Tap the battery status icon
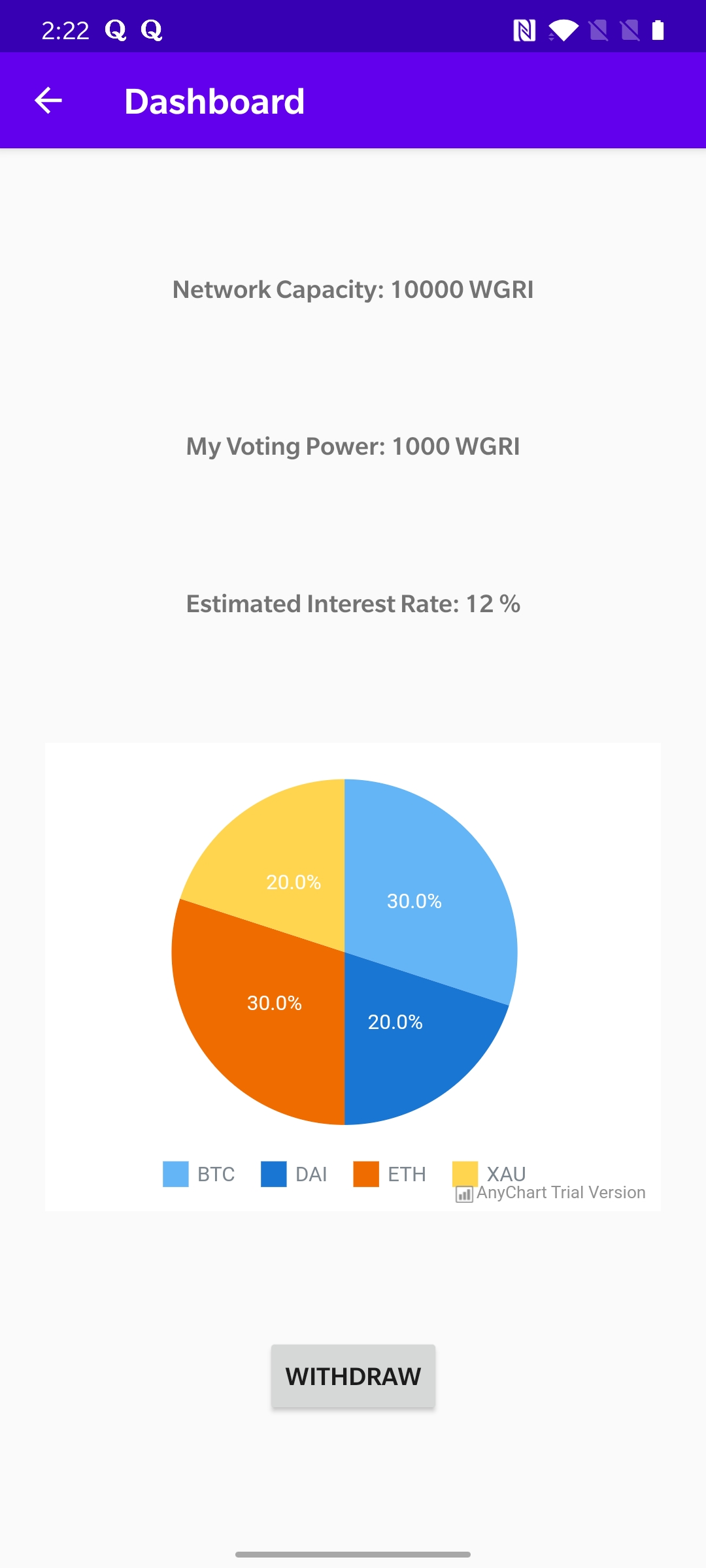The width and height of the screenshot is (706, 1568). tap(658, 30)
